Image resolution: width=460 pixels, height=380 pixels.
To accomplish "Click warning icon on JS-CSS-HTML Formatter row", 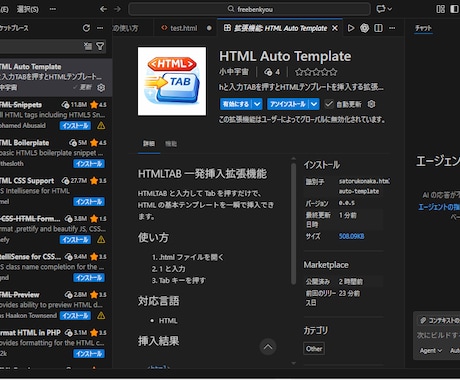I will pos(101,240).
